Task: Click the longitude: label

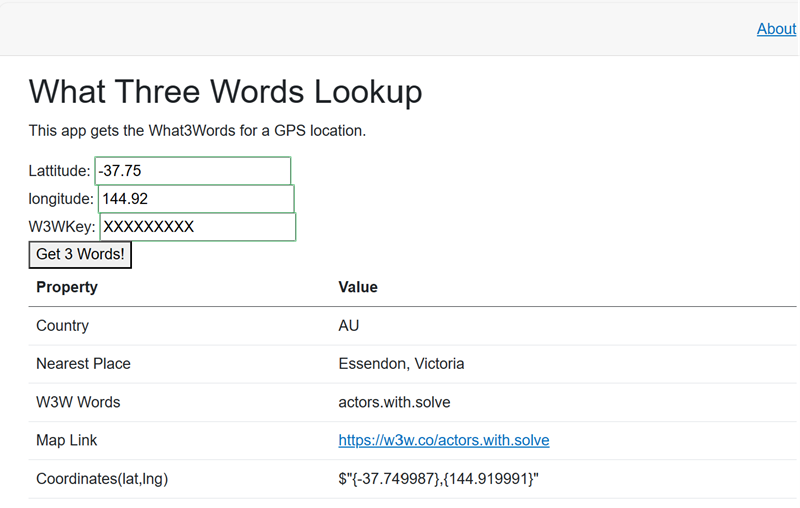Action: pos(61,199)
